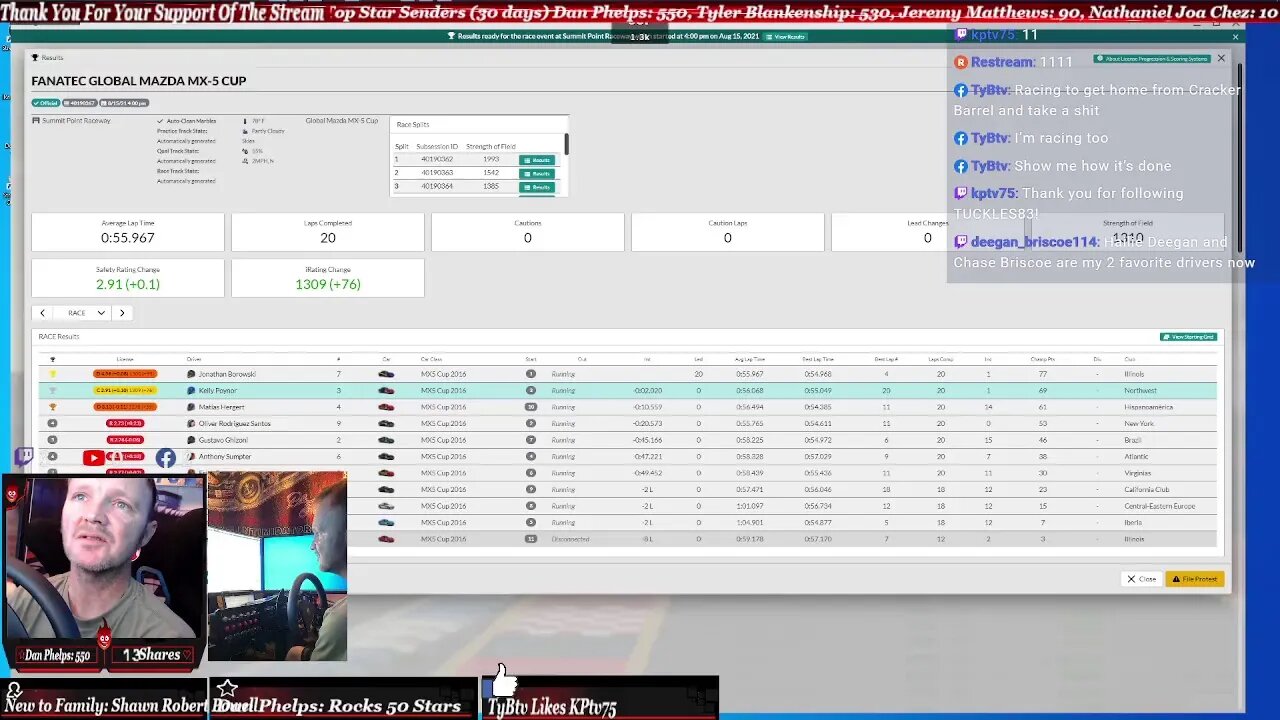Click the License column header
1280x720 pixels.
pyautogui.click(x=125, y=359)
